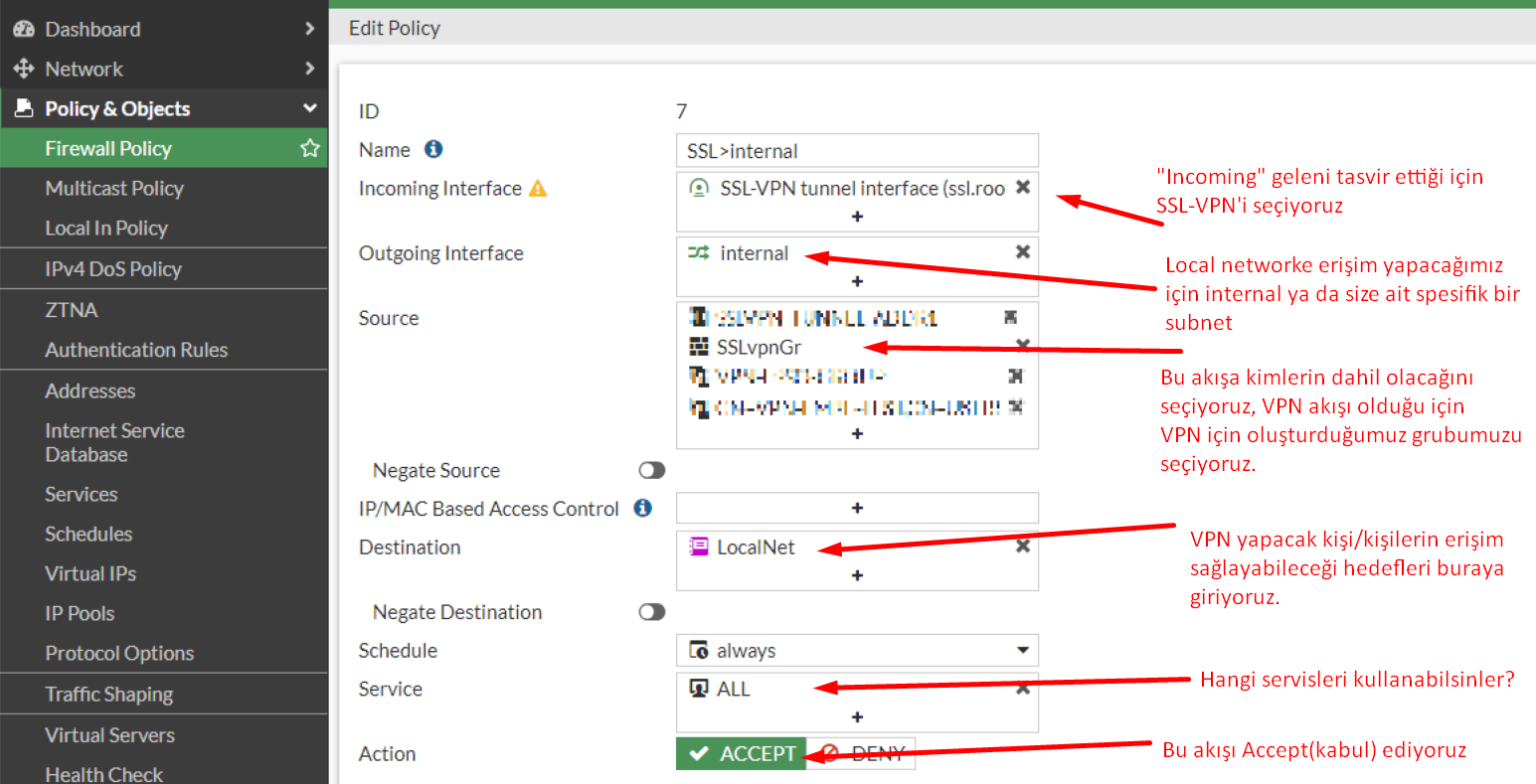Click the info icon beside IP/MAC Based Access Control
The height and width of the screenshot is (784, 1536).
[643, 508]
